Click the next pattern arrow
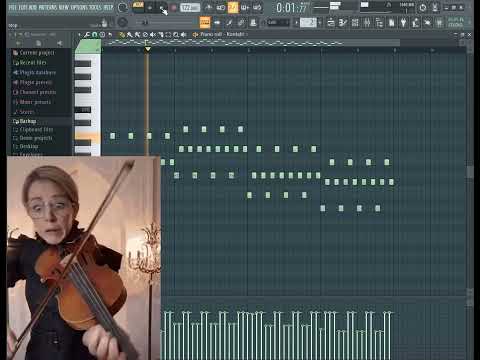This screenshot has width=480, height=360. coord(320,22)
